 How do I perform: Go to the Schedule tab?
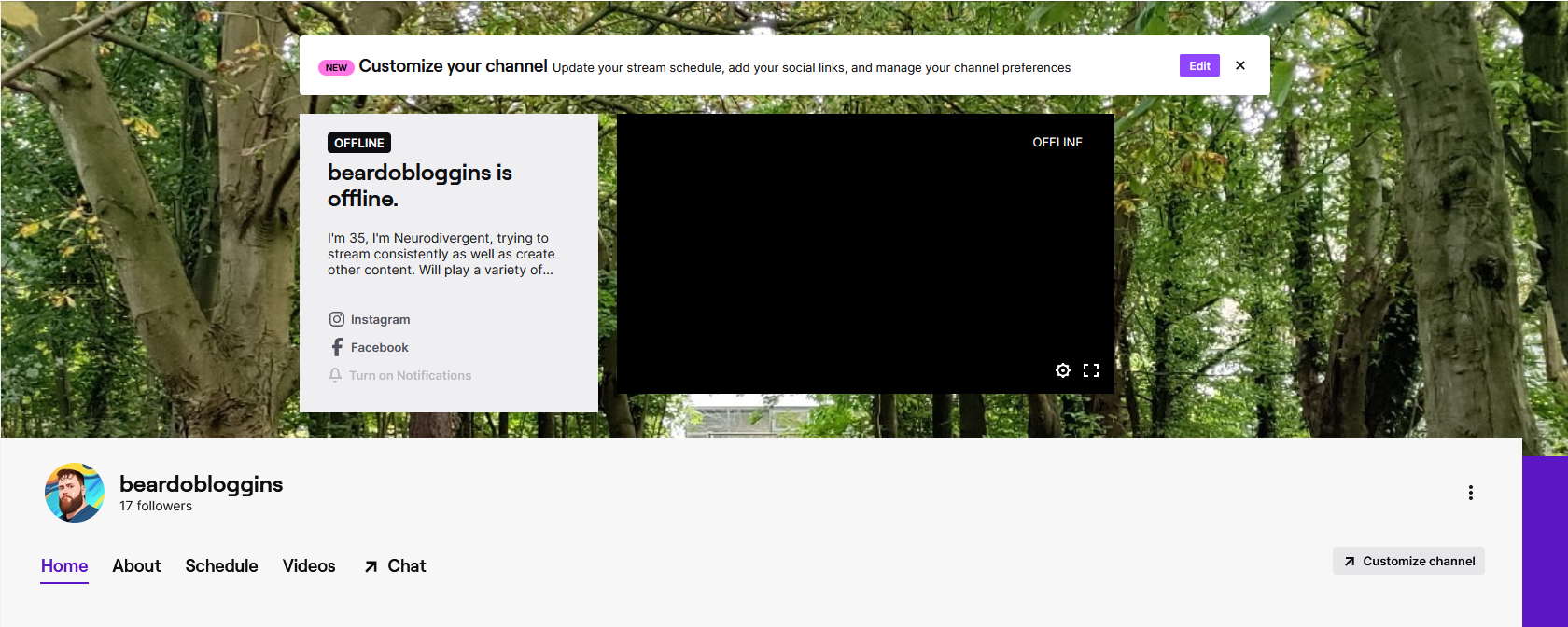tap(221, 566)
